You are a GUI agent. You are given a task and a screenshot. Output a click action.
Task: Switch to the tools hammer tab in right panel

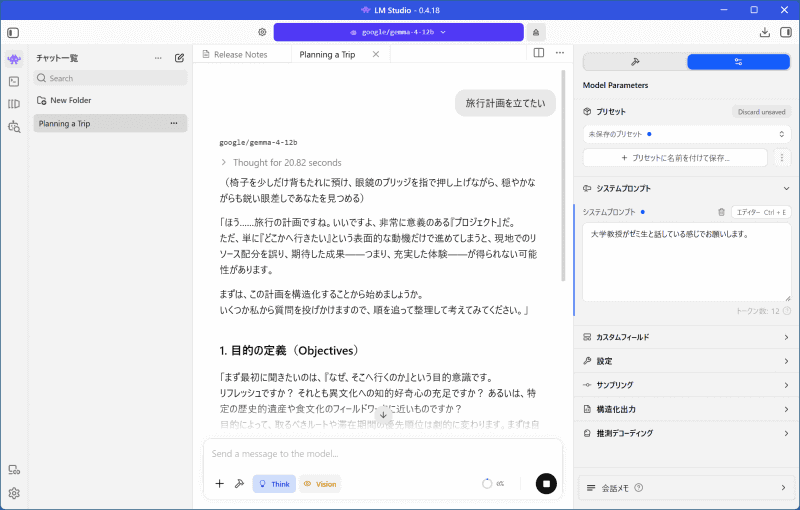[x=635, y=62]
